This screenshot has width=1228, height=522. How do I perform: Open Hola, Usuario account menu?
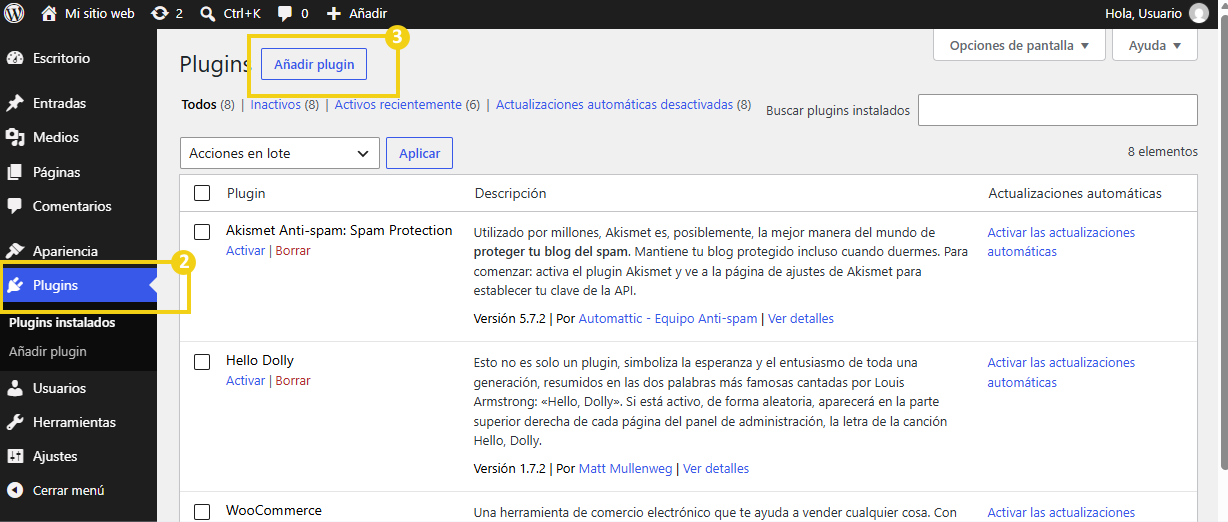coord(1156,13)
